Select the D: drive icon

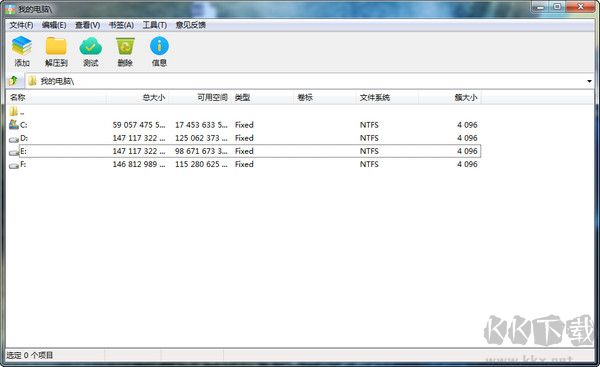coord(14,139)
